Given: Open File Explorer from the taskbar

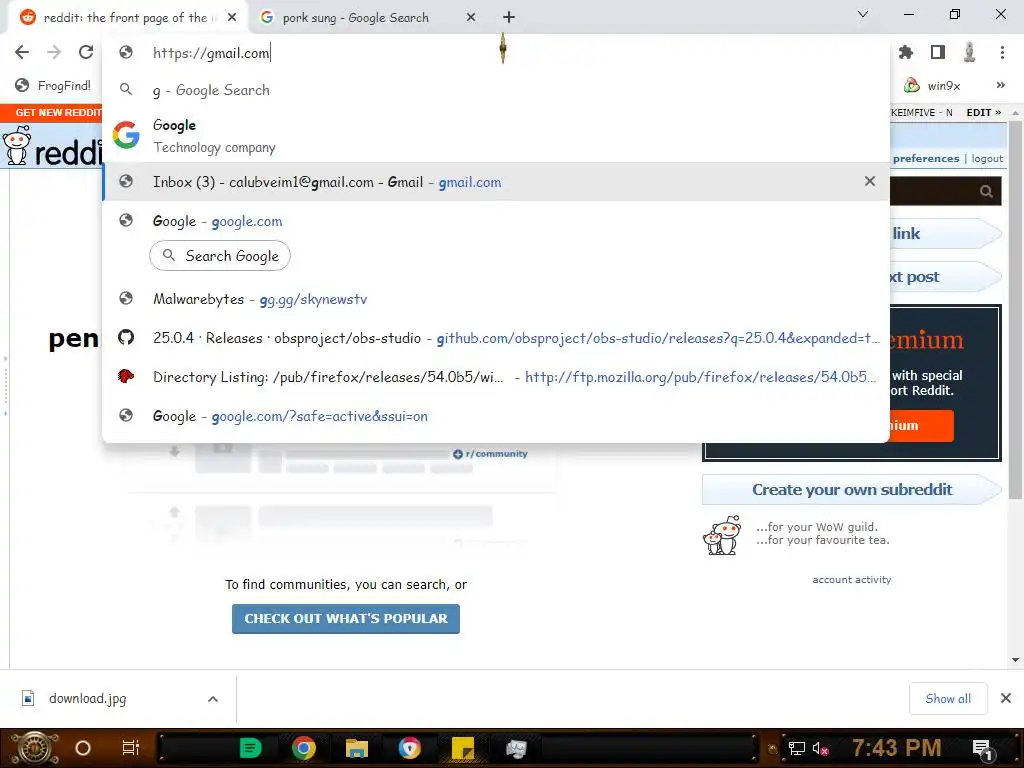Looking at the screenshot, I should (357, 748).
